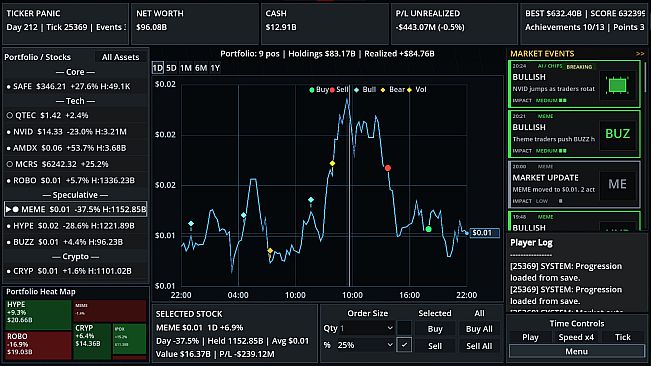Toggle Vol legend entry on chart
651x366 pixels.
417,90
